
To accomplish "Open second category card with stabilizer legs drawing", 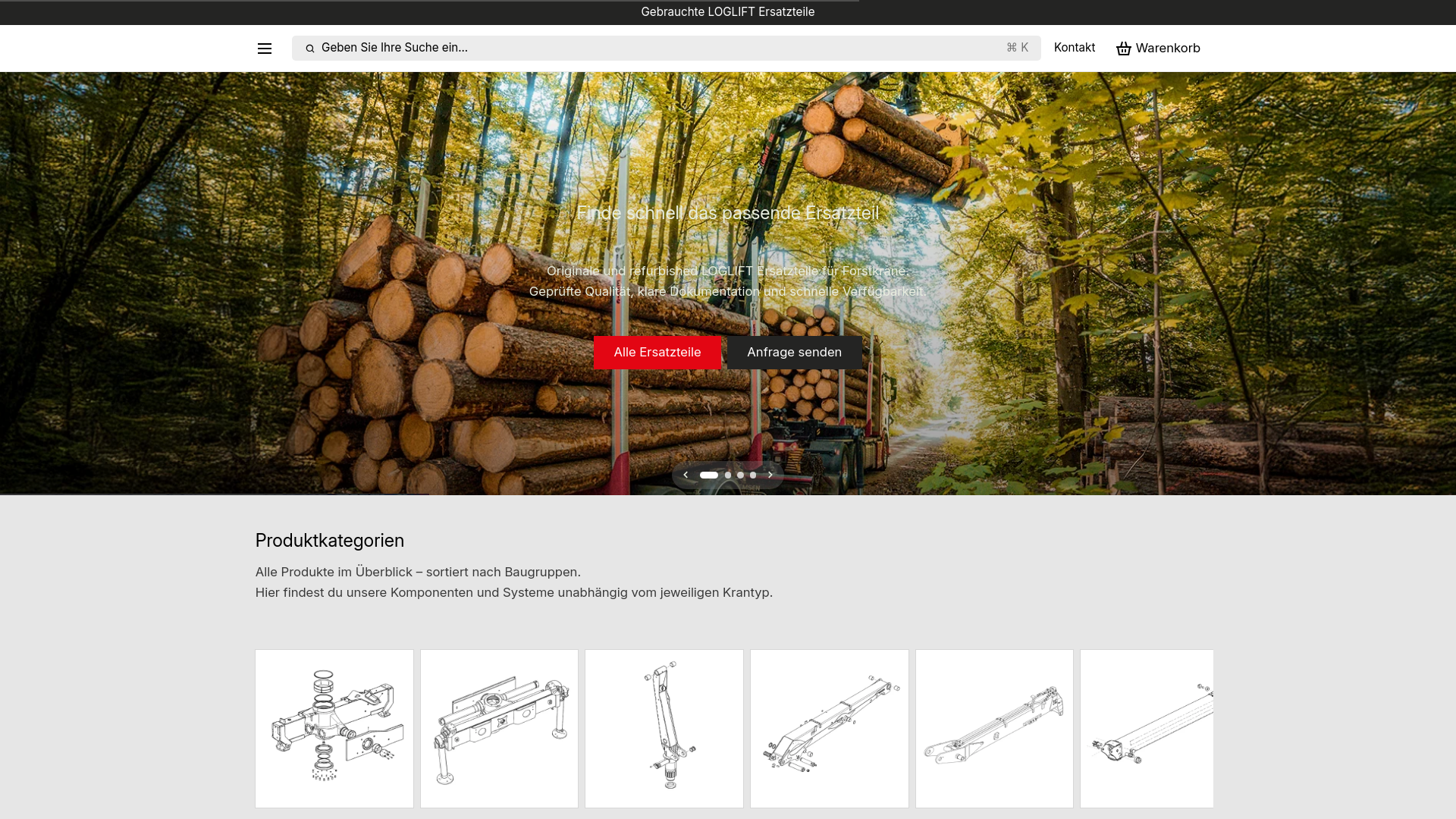I will click(x=499, y=729).
